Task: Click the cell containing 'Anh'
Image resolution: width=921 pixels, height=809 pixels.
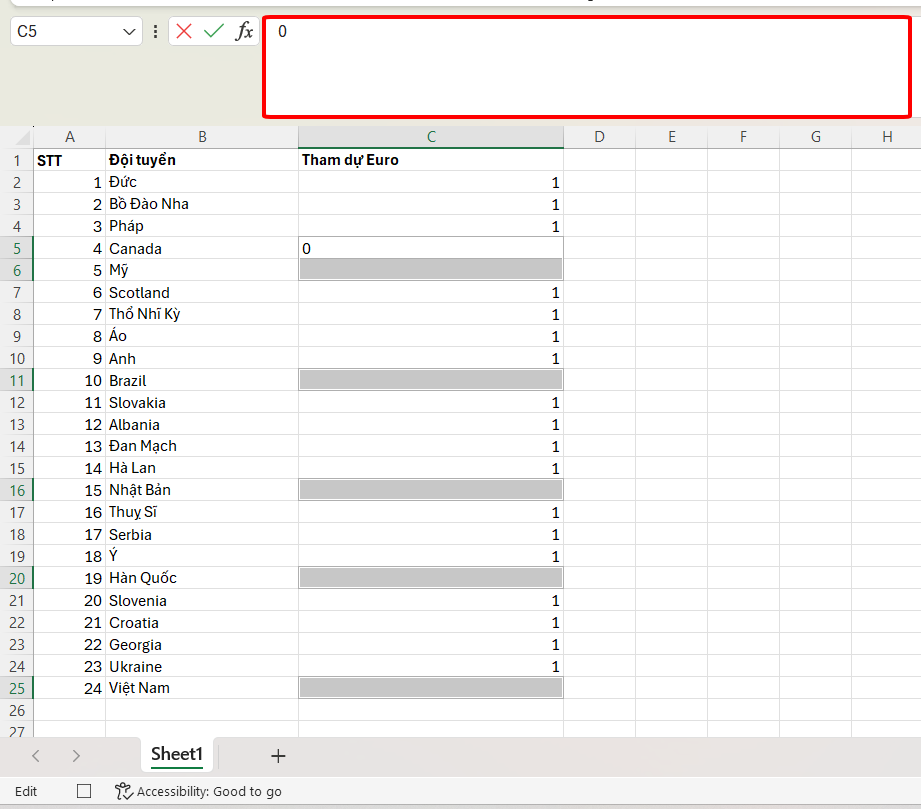Action: coord(202,358)
